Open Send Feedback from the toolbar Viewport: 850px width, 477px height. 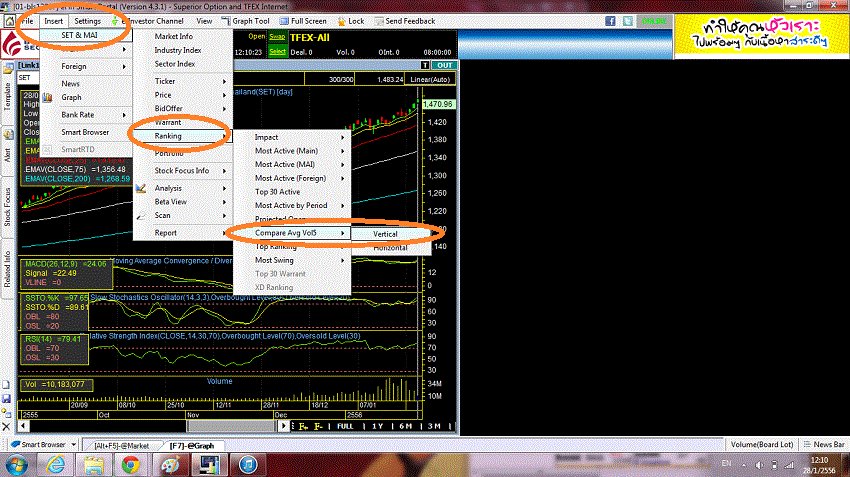(x=405, y=21)
